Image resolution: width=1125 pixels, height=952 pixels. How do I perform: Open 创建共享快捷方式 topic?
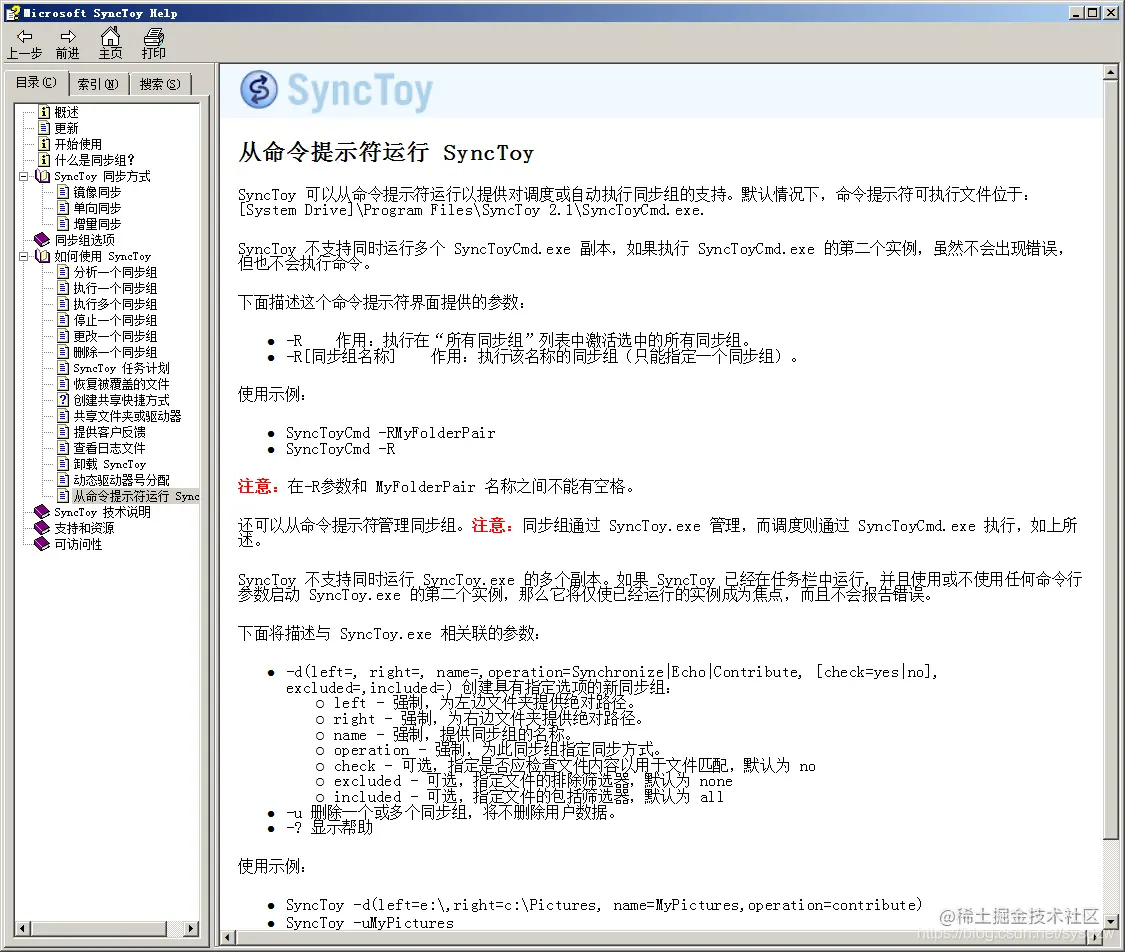[x=121, y=400]
